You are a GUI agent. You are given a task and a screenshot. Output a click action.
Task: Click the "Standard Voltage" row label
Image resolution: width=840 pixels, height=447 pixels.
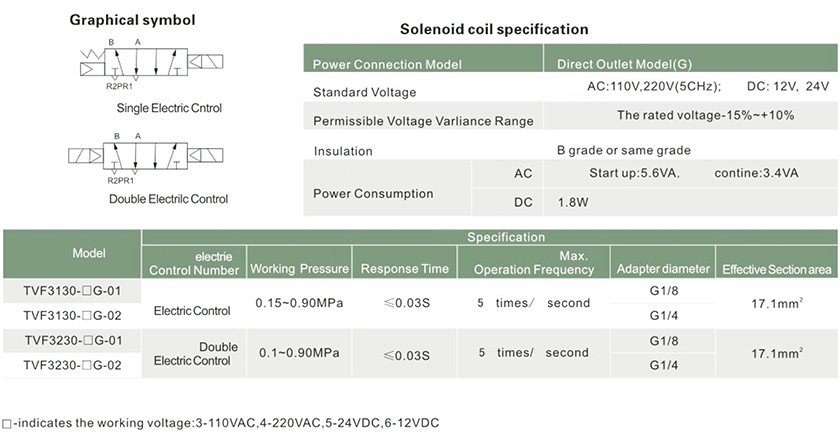[364, 93]
